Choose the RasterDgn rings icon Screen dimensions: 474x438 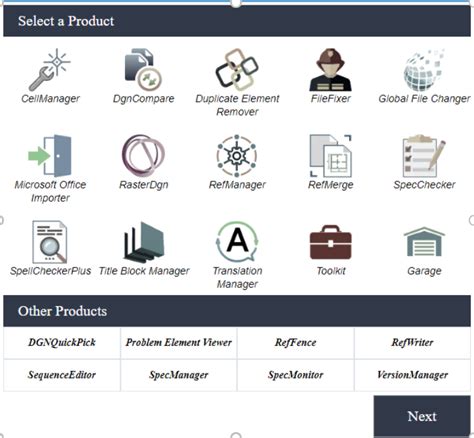[x=143, y=156]
